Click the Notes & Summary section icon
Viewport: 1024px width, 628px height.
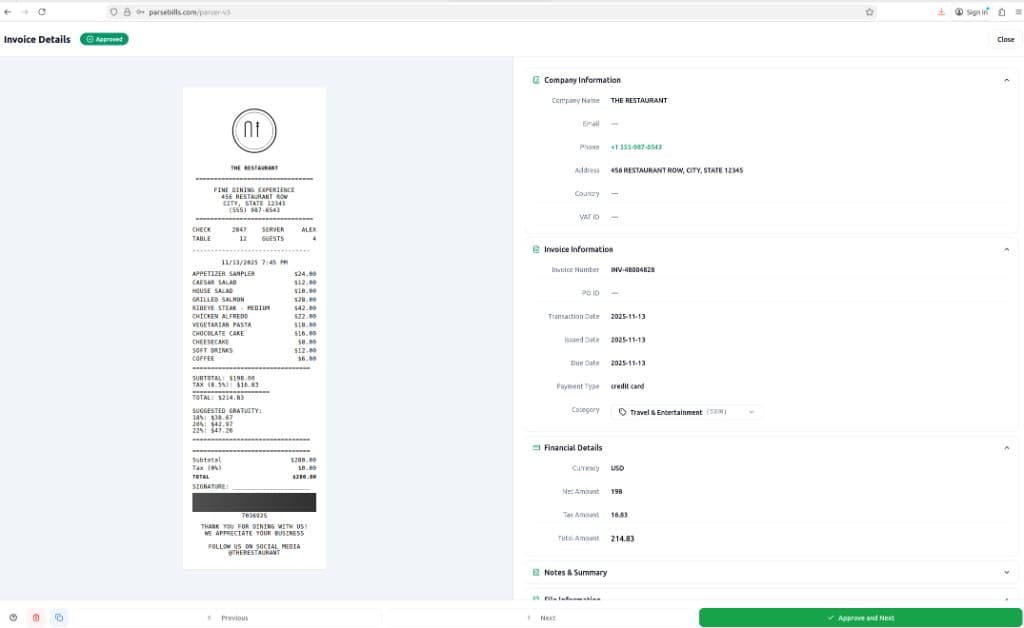[x=534, y=572]
